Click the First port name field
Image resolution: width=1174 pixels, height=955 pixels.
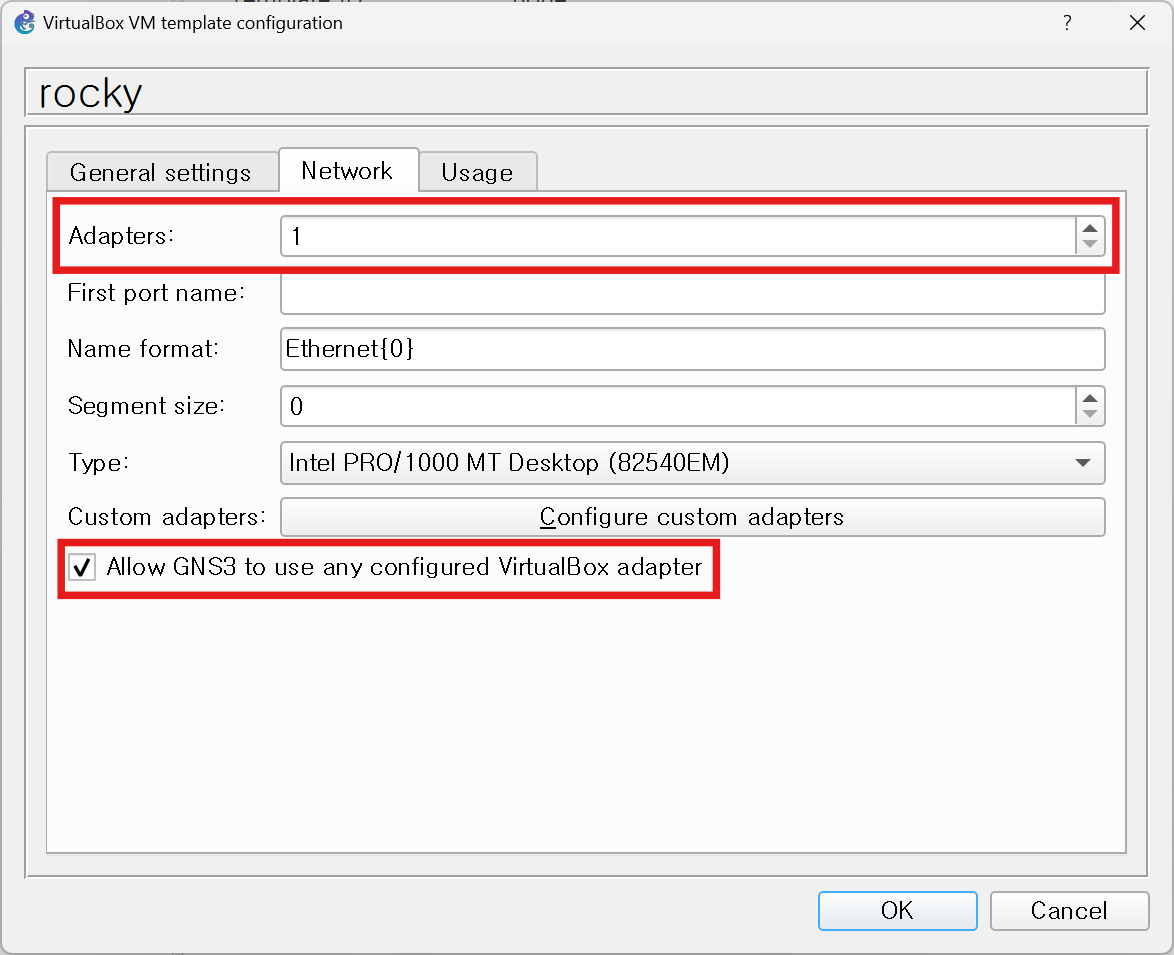tap(693, 293)
